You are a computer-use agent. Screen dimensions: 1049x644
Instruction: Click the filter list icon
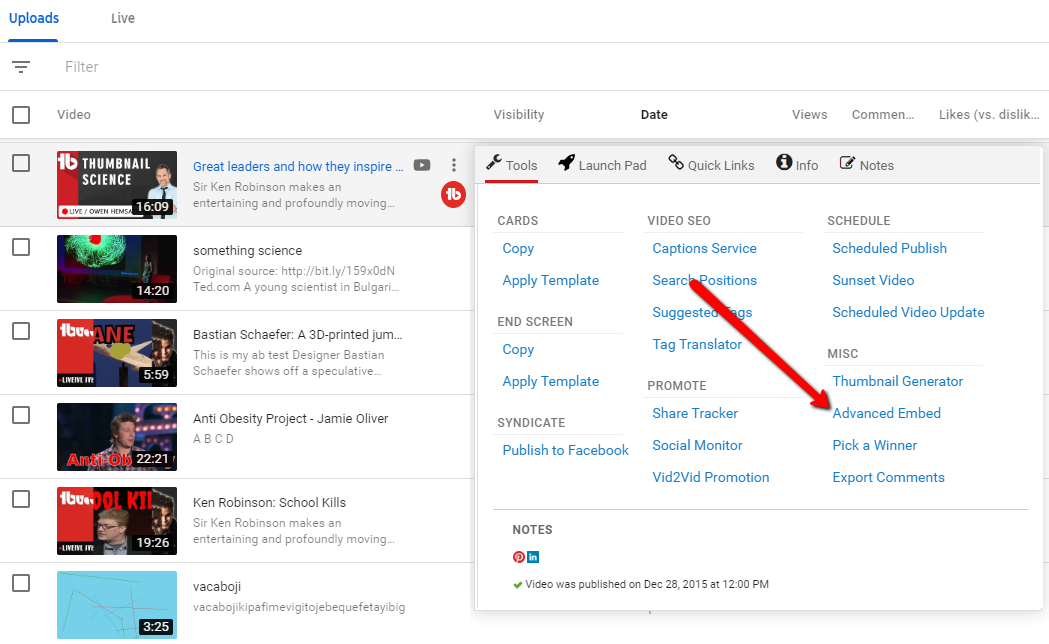tap(21, 67)
